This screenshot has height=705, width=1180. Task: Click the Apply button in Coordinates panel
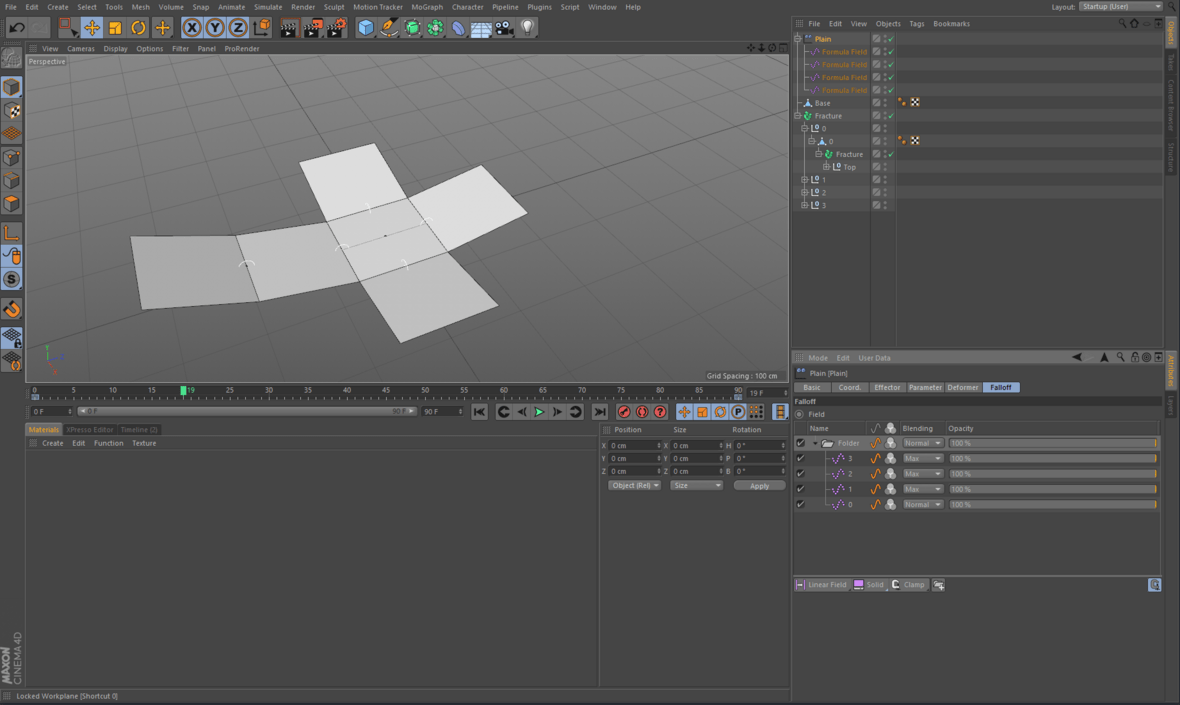759,485
